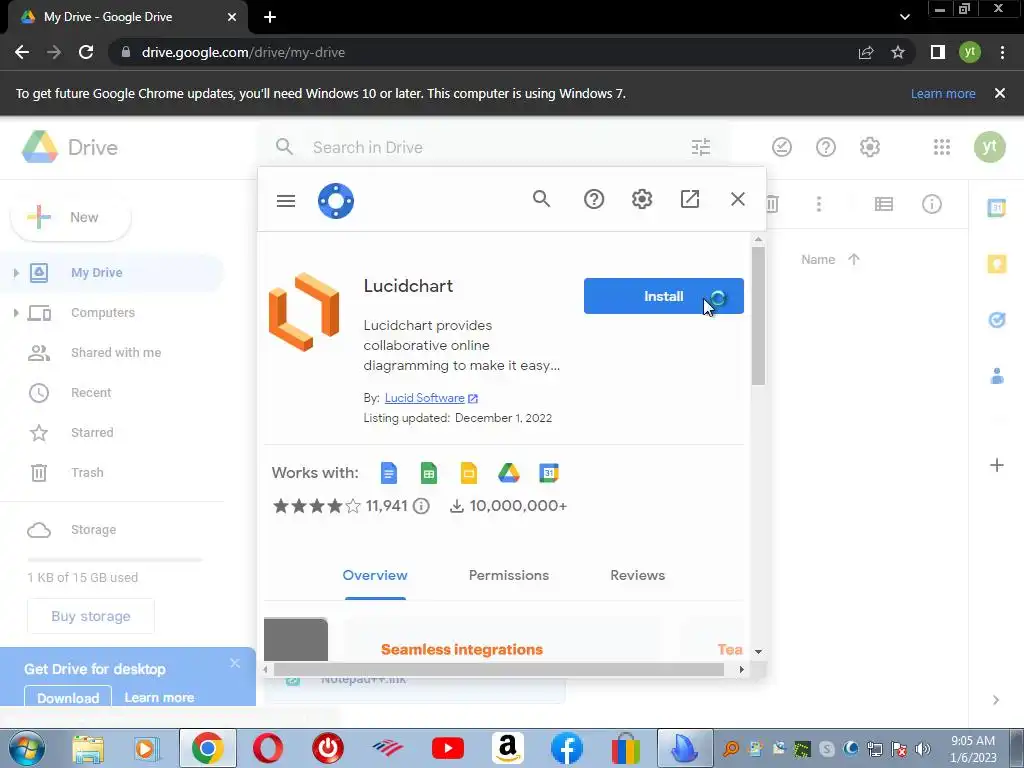
Task: Click the New button in Drive
Action: 71,217
